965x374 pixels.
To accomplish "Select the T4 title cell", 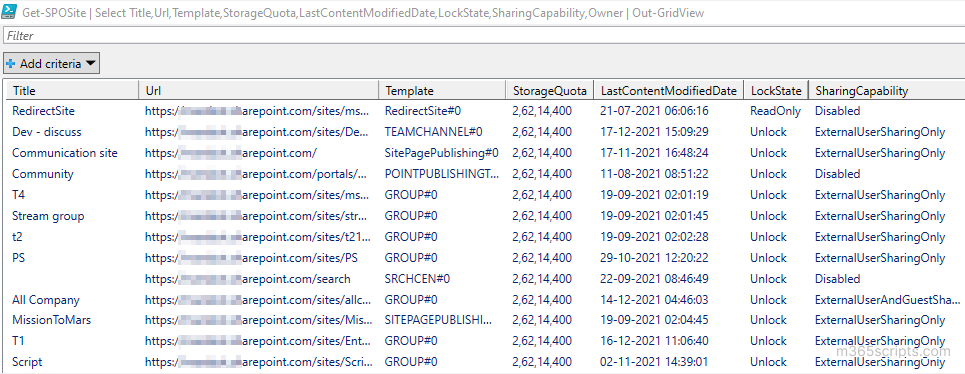I will (x=18, y=195).
